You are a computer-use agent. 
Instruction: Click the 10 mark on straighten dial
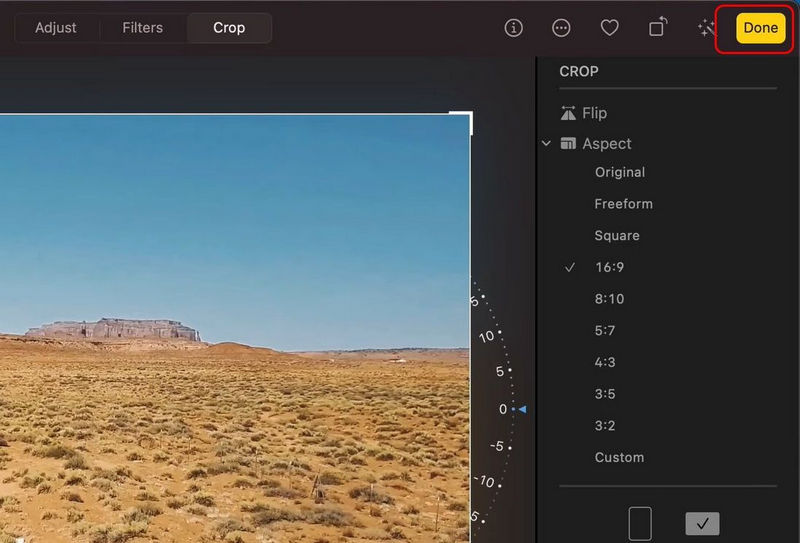486,336
